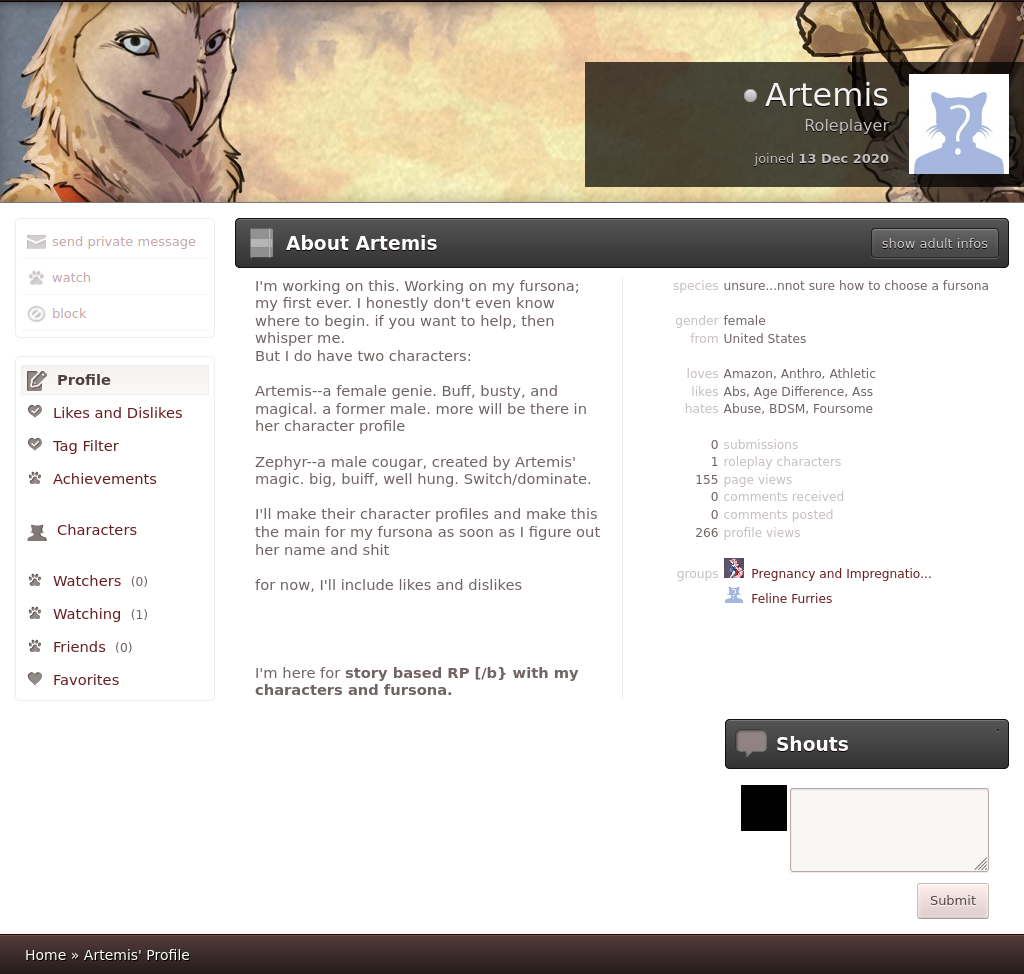Open the Characters page

[97, 530]
